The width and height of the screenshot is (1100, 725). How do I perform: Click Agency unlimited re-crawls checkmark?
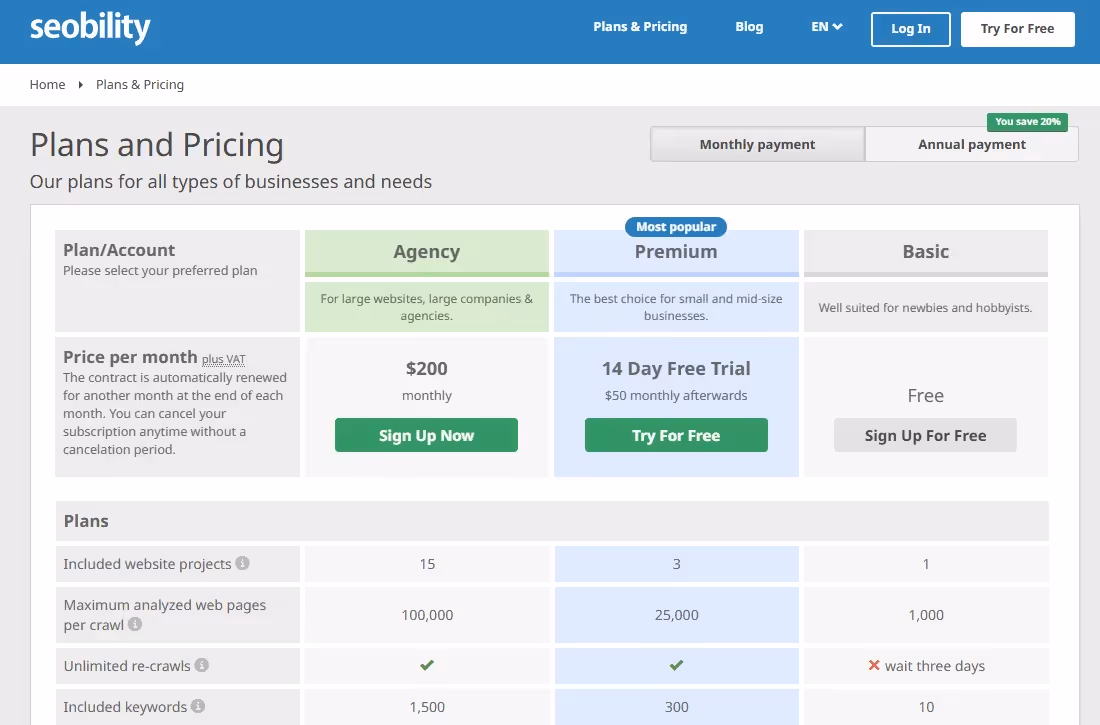pos(427,665)
